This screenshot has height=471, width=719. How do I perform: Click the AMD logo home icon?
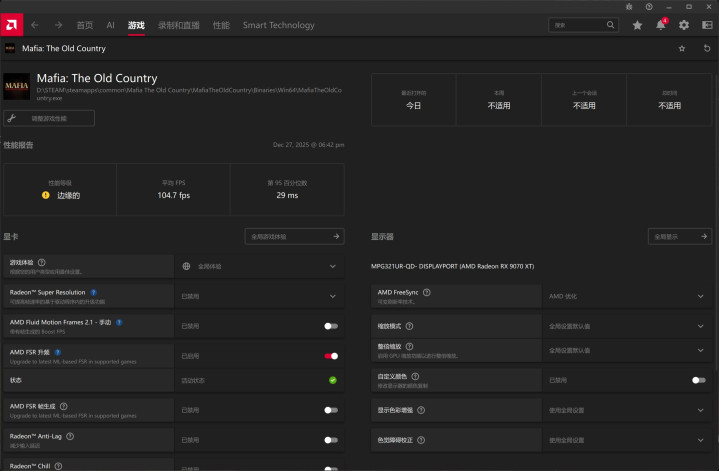[x=12, y=25]
